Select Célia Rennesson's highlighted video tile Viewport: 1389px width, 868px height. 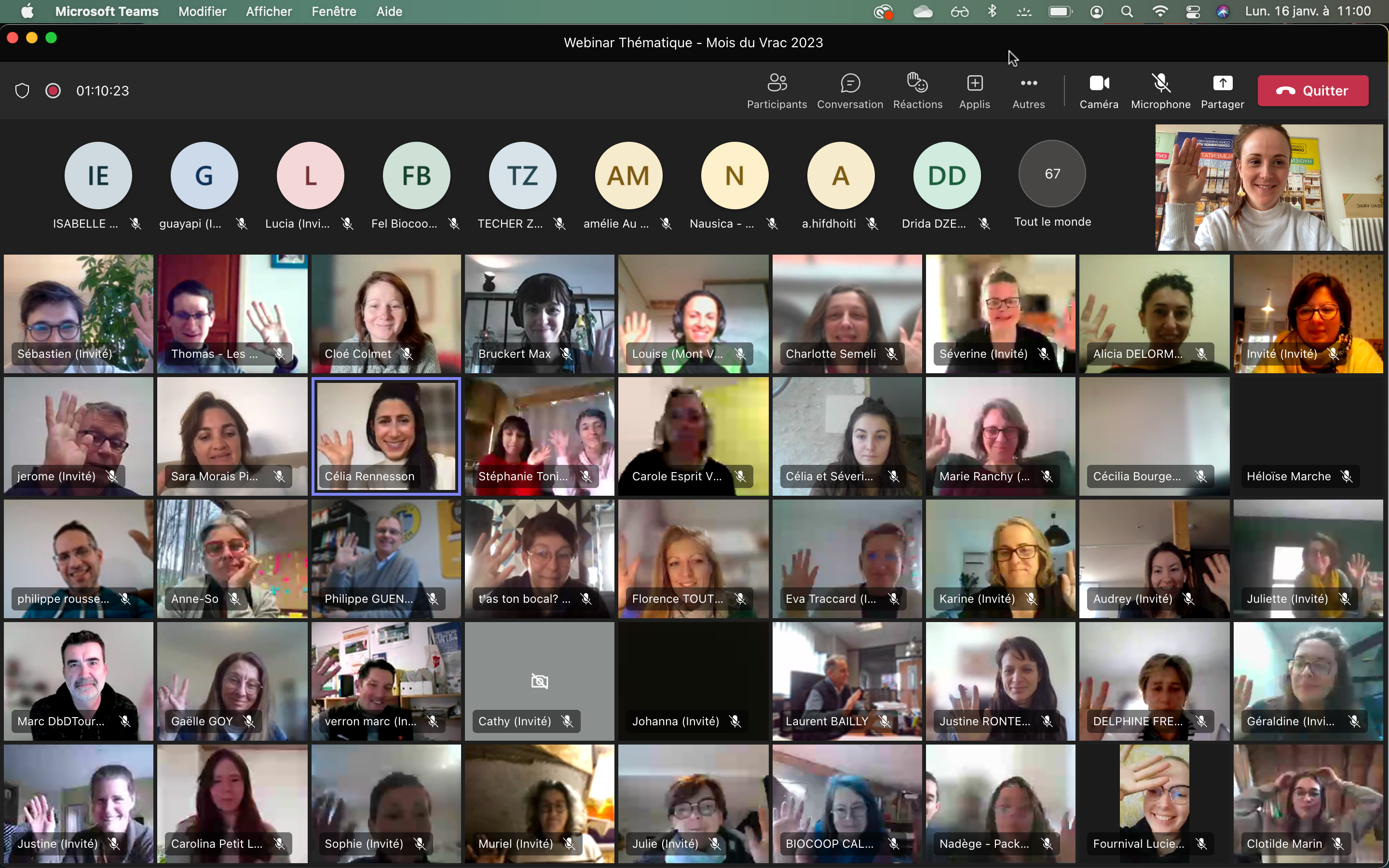pyautogui.click(x=386, y=435)
